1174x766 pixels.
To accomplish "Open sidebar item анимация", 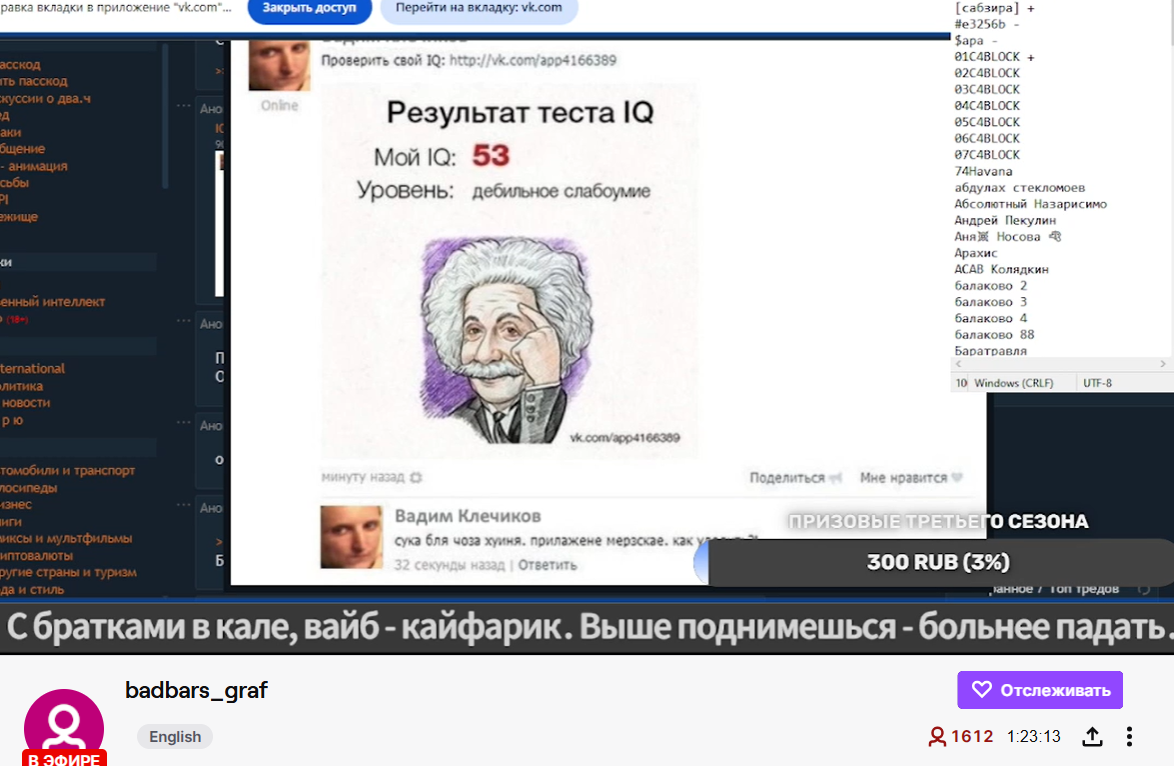I will [x=34, y=166].
